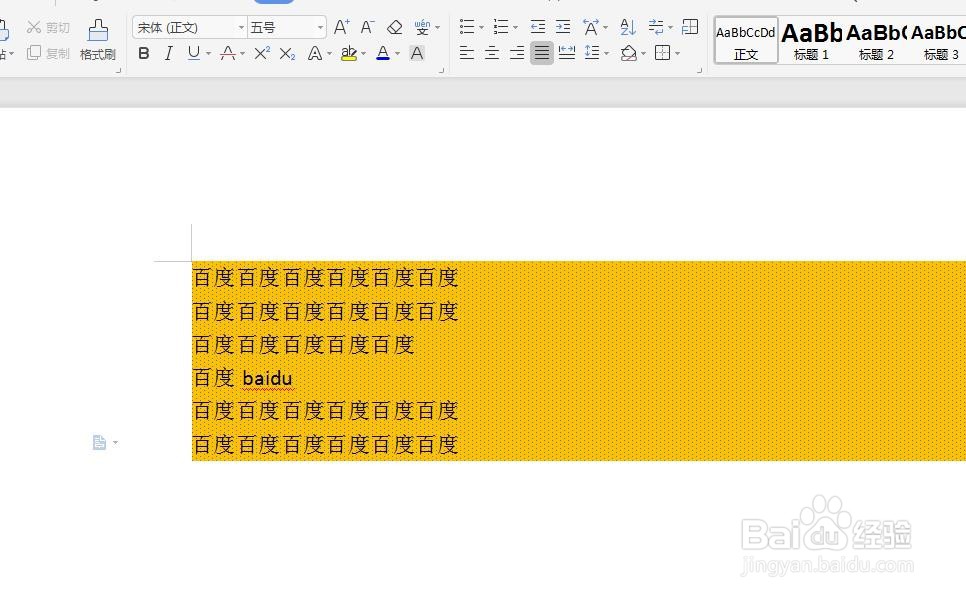Open strikethrough options dropdown arrow
This screenshot has height=598, width=966.
click(x=243, y=54)
